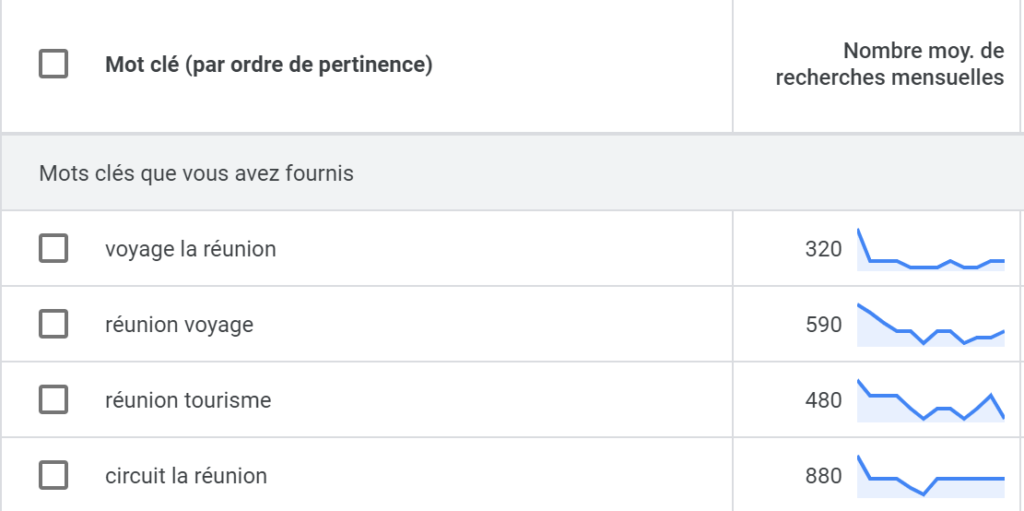Click the 880 monthly searches value
The height and width of the screenshot is (511, 1024).
pos(824,476)
